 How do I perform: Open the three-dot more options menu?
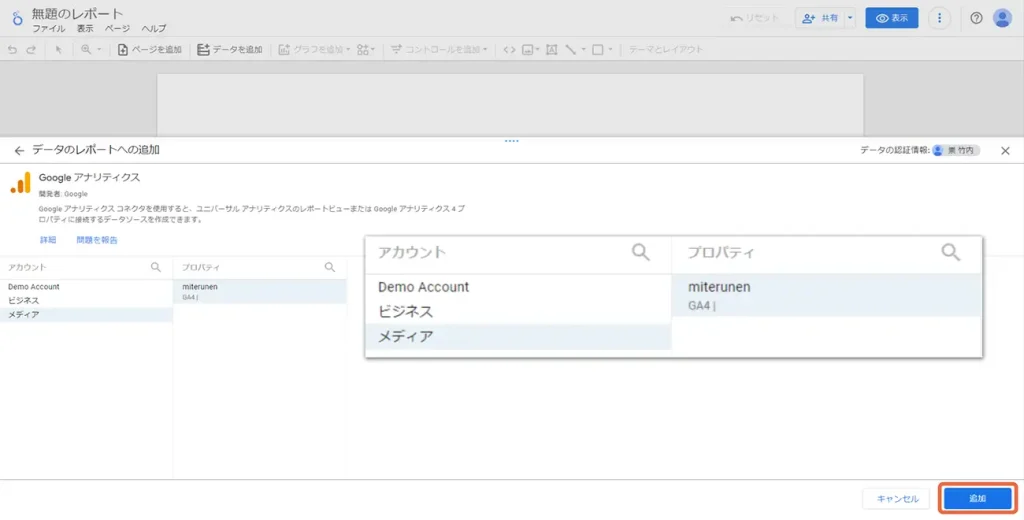click(x=939, y=18)
